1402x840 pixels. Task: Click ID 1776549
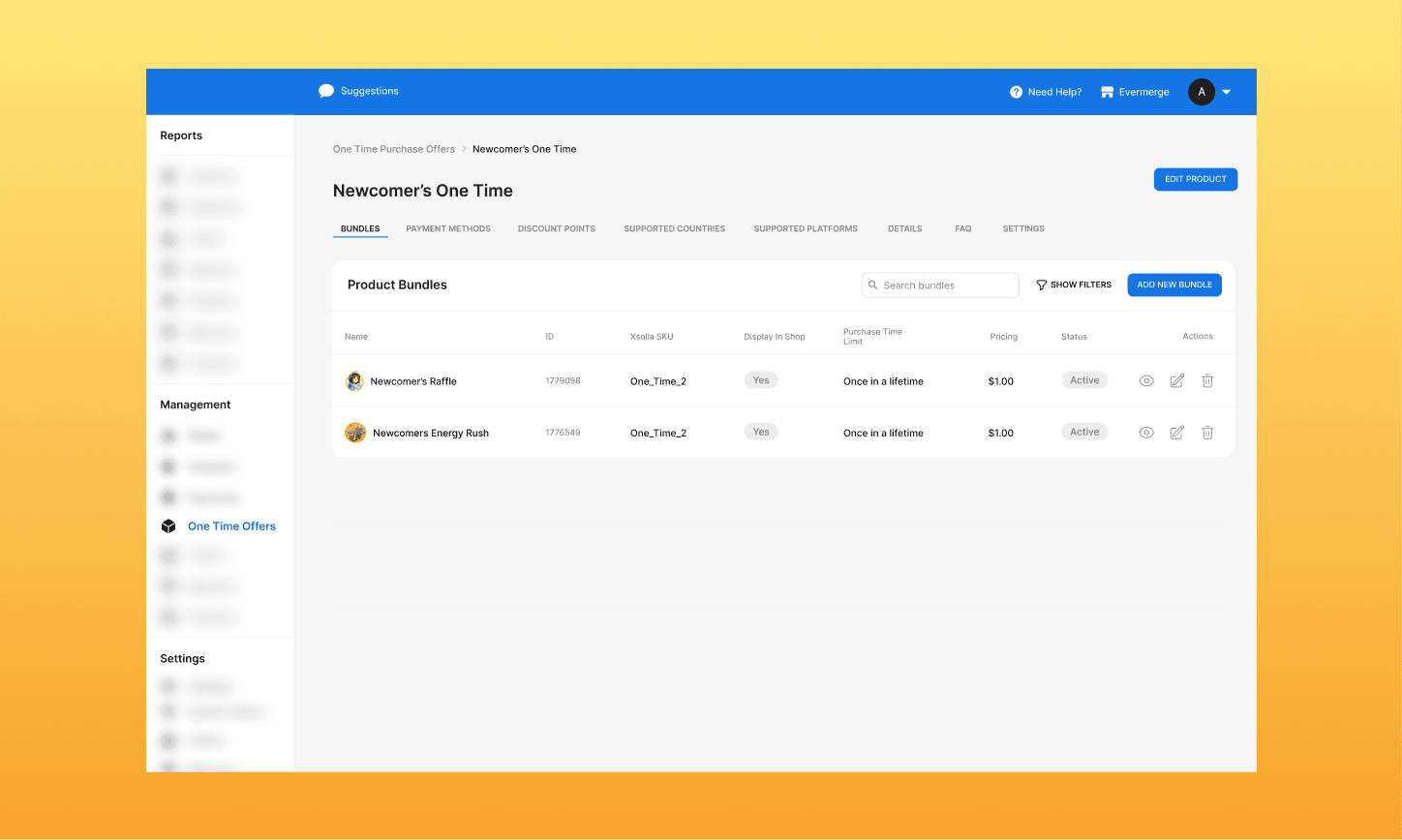point(563,433)
